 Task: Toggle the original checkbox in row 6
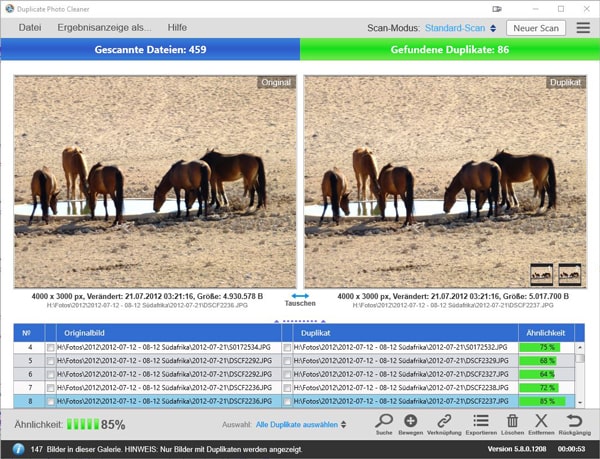51,374
